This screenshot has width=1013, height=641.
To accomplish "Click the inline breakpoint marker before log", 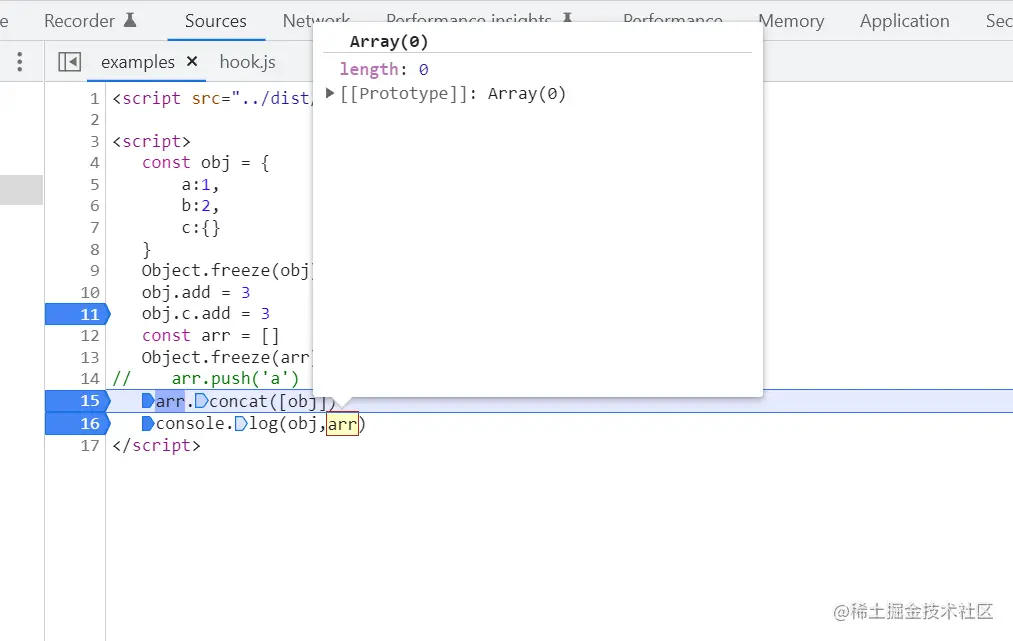I will [241, 424].
